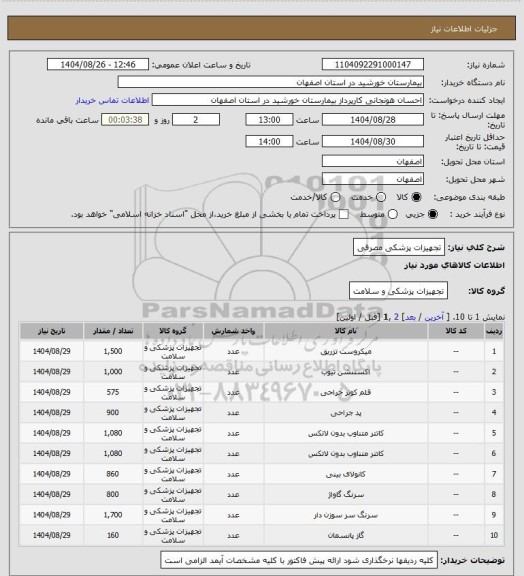Select the کالا/خدمت radio button
Screen dimensions: 524x576
[x=335, y=197]
